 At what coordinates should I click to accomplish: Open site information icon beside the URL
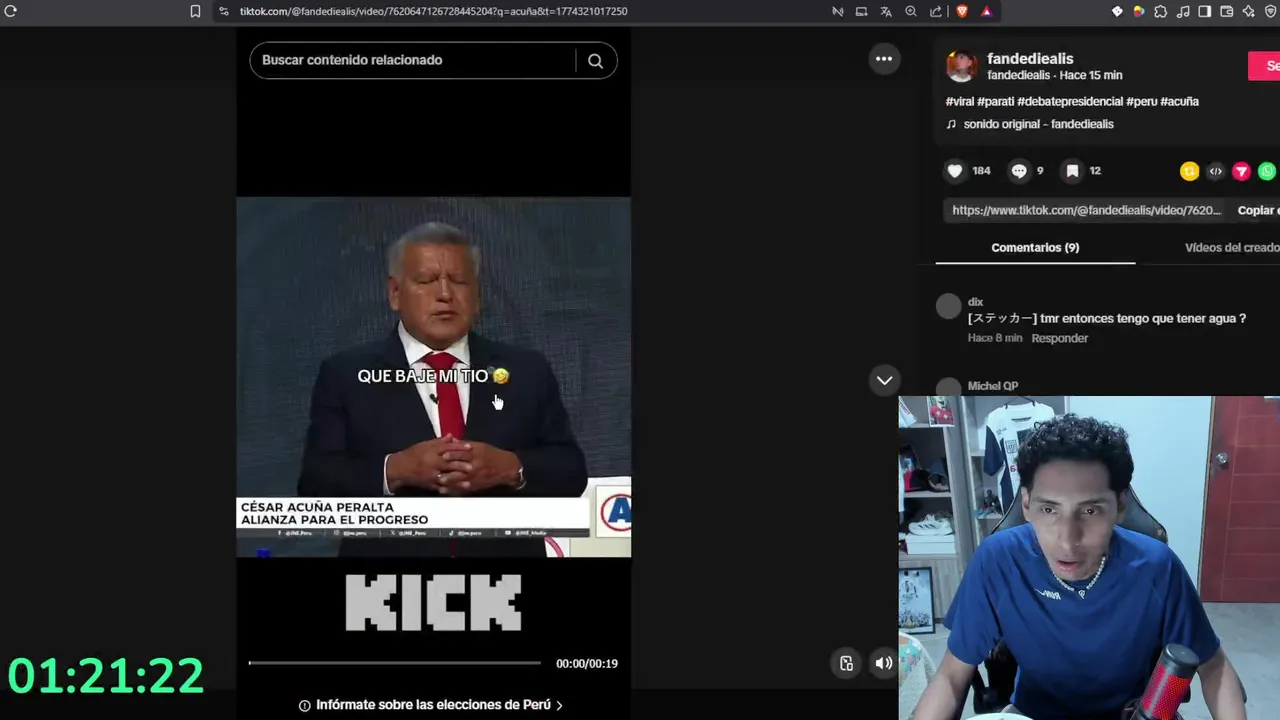[225, 11]
